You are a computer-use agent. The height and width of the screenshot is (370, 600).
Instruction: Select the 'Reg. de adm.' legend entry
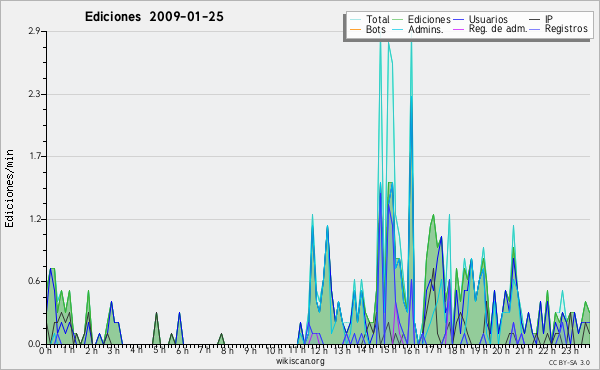click(x=498, y=29)
